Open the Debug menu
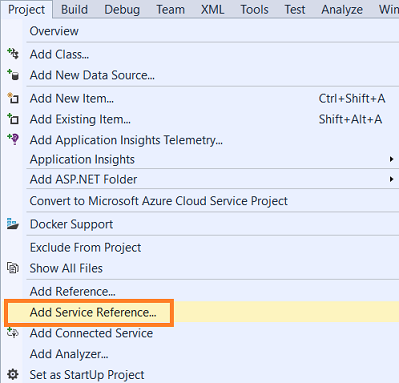This screenshot has height=383, width=399. tap(122, 9)
